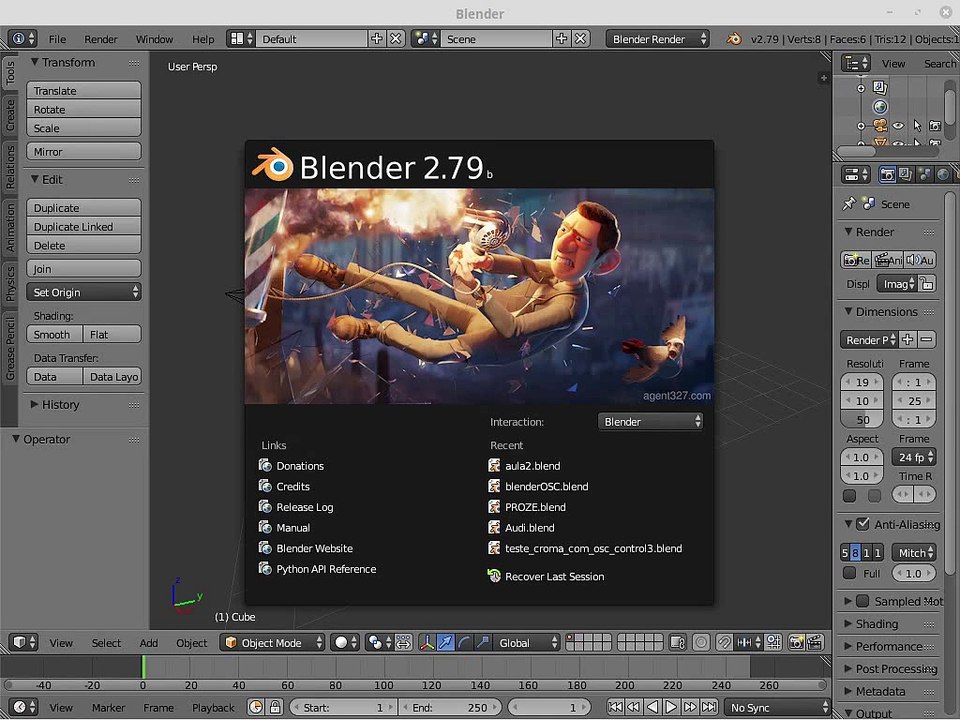Open the File menu
Screen dimensions: 960x720
pyautogui.click(x=58, y=39)
